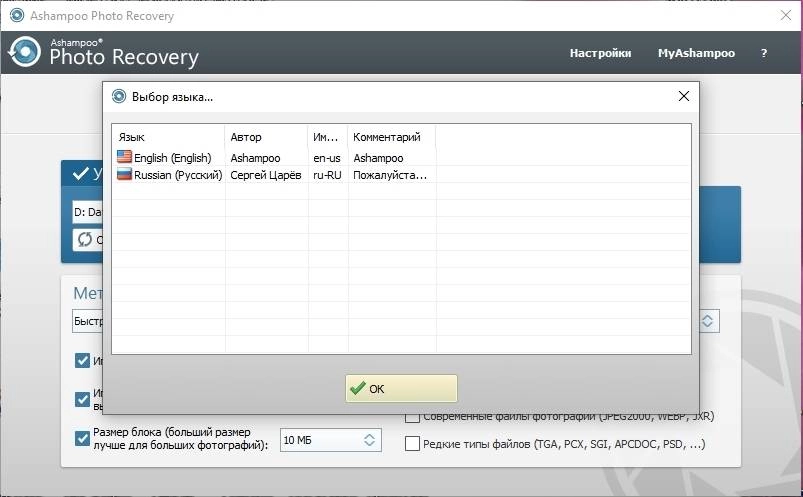Viewport: 803px width, 497px height.
Task: Click the en-us locale cell
Action: tap(327, 158)
